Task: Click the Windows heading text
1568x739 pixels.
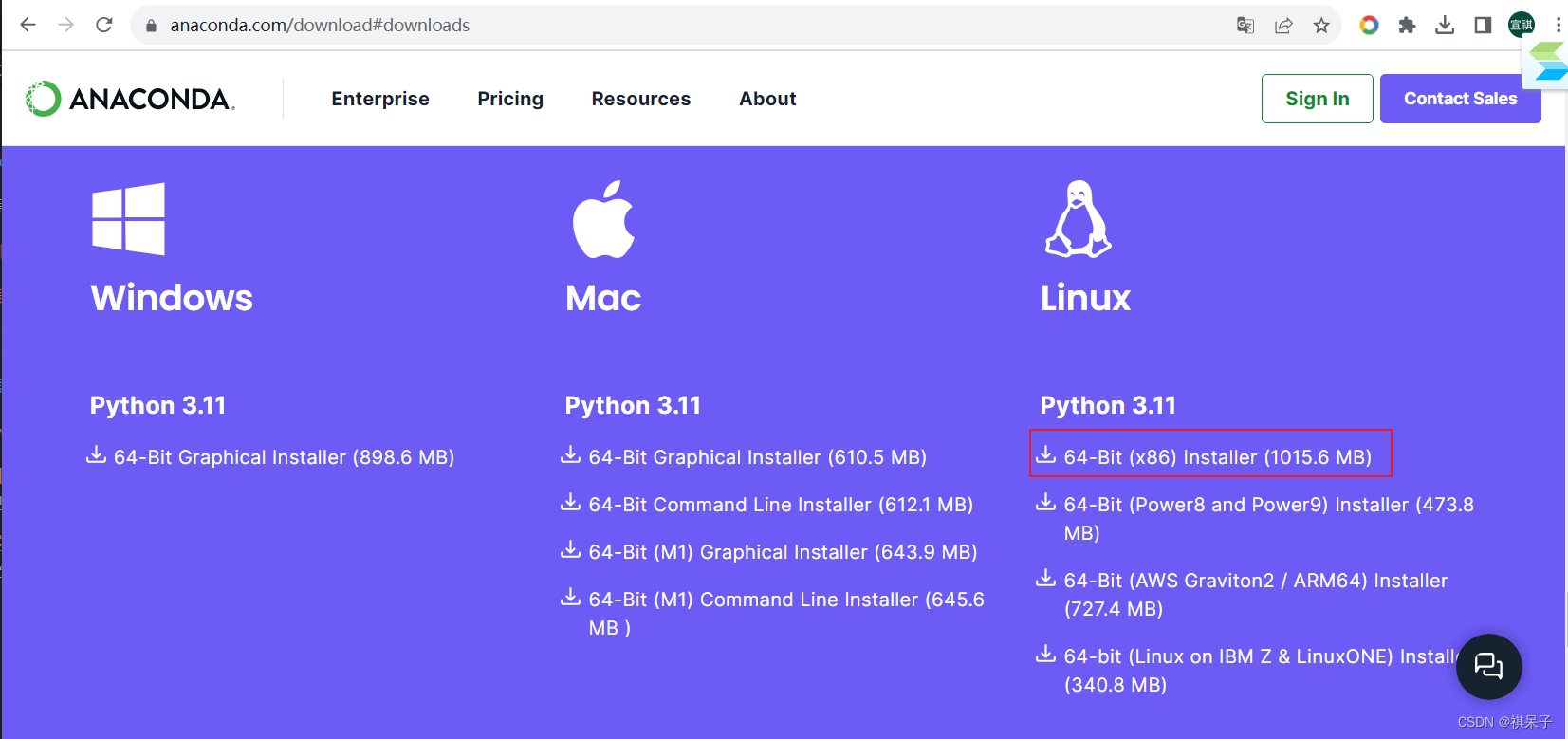Action: pyautogui.click(x=172, y=298)
